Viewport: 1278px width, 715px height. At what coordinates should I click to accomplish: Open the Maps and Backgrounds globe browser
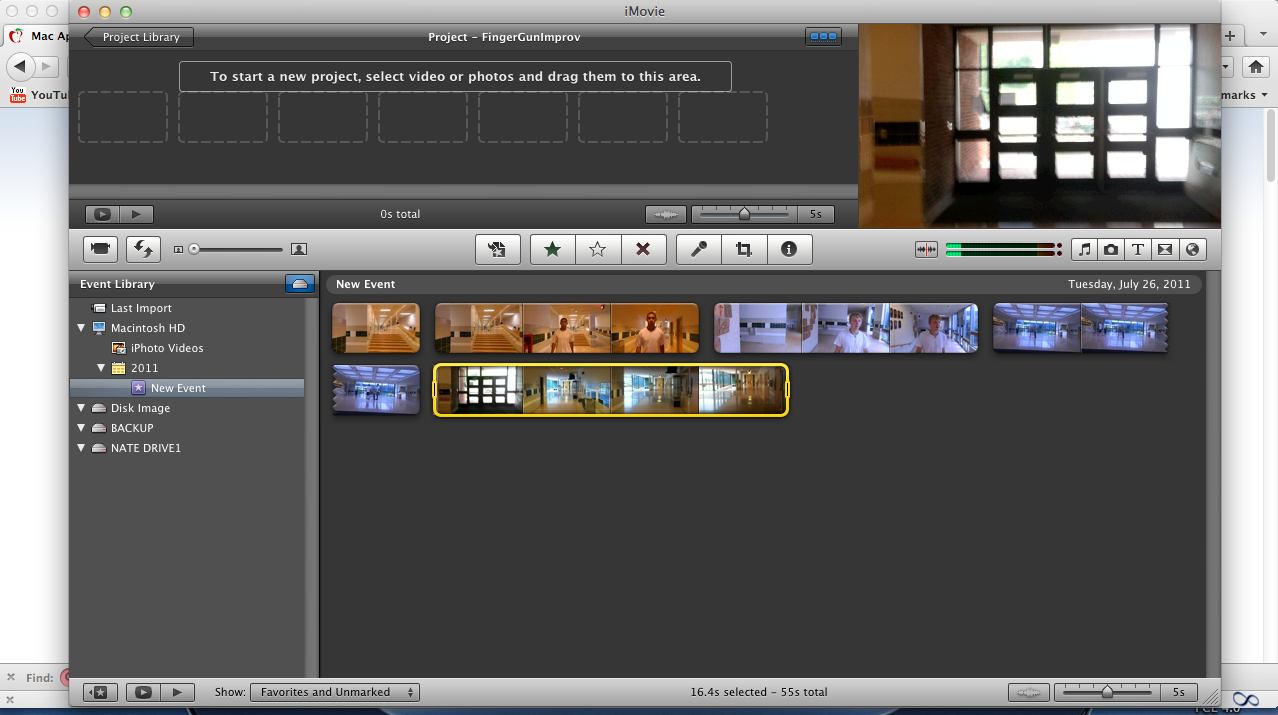coord(1192,249)
